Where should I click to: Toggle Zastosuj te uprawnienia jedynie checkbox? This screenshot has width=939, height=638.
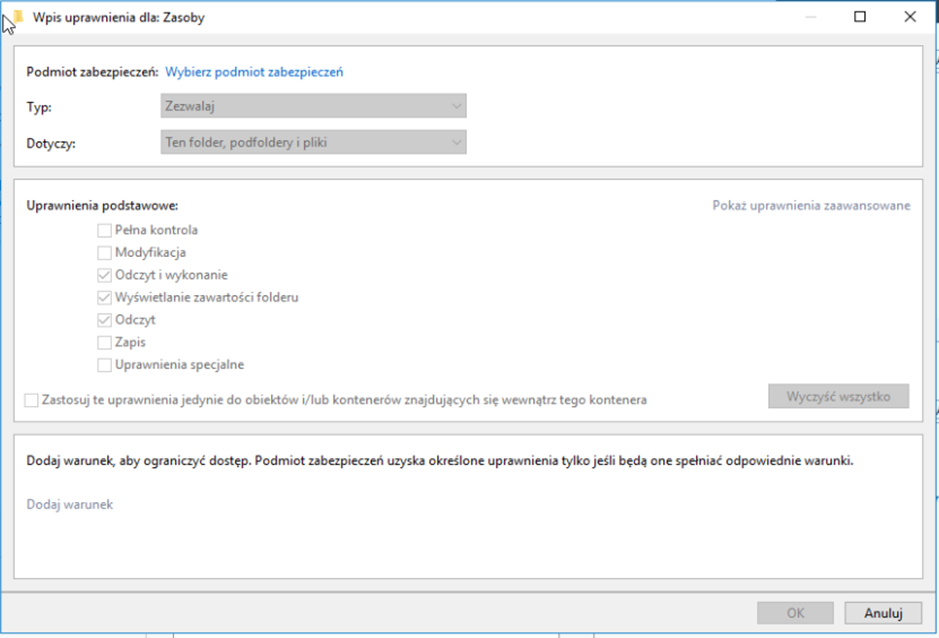point(32,400)
